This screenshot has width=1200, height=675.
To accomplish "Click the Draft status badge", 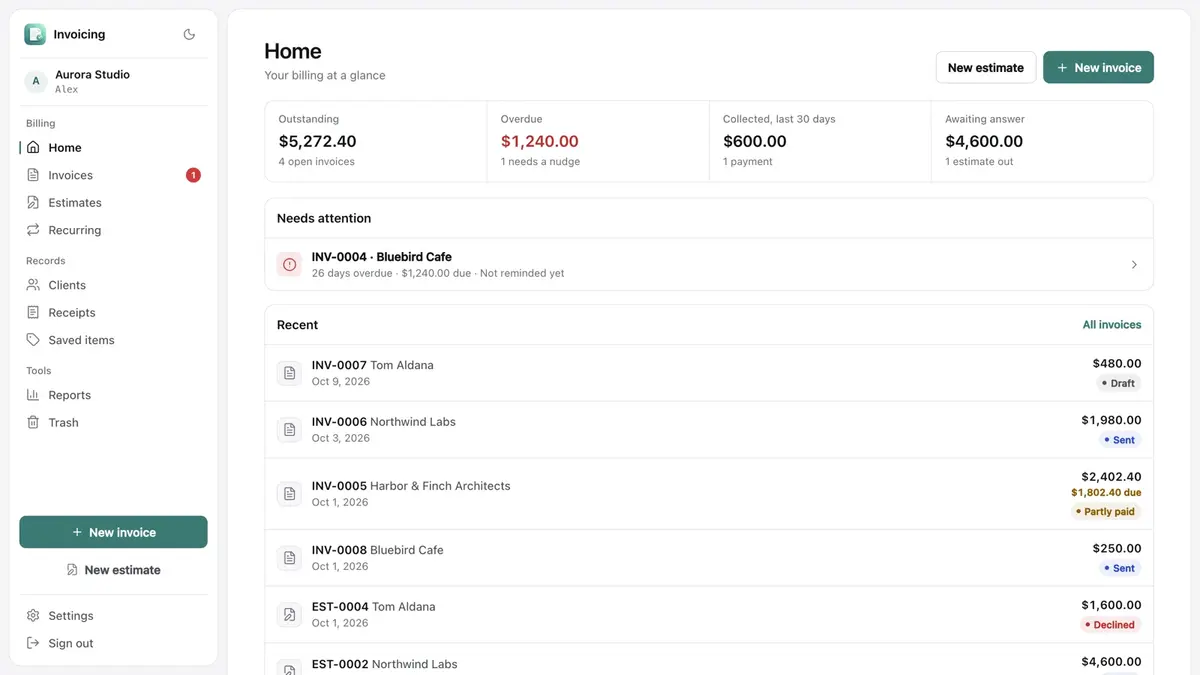I will [1118, 383].
